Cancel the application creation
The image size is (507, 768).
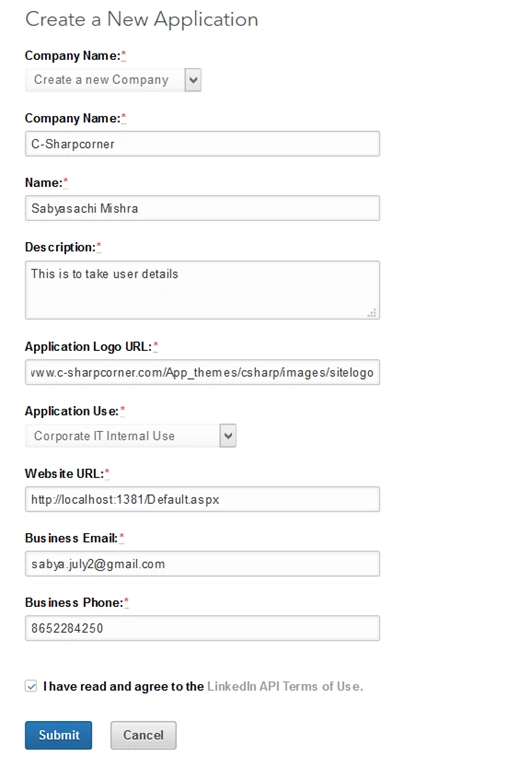pos(143,735)
